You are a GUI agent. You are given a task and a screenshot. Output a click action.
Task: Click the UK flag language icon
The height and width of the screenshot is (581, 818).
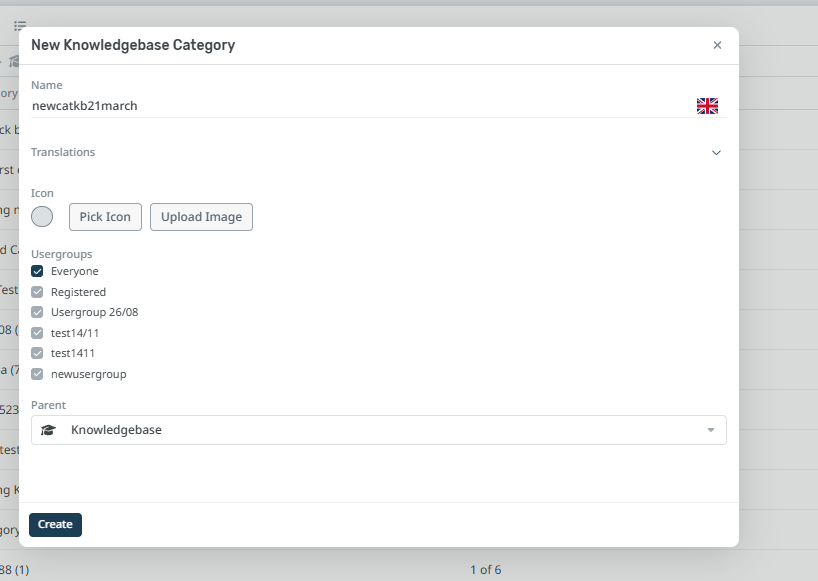click(x=707, y=106)
